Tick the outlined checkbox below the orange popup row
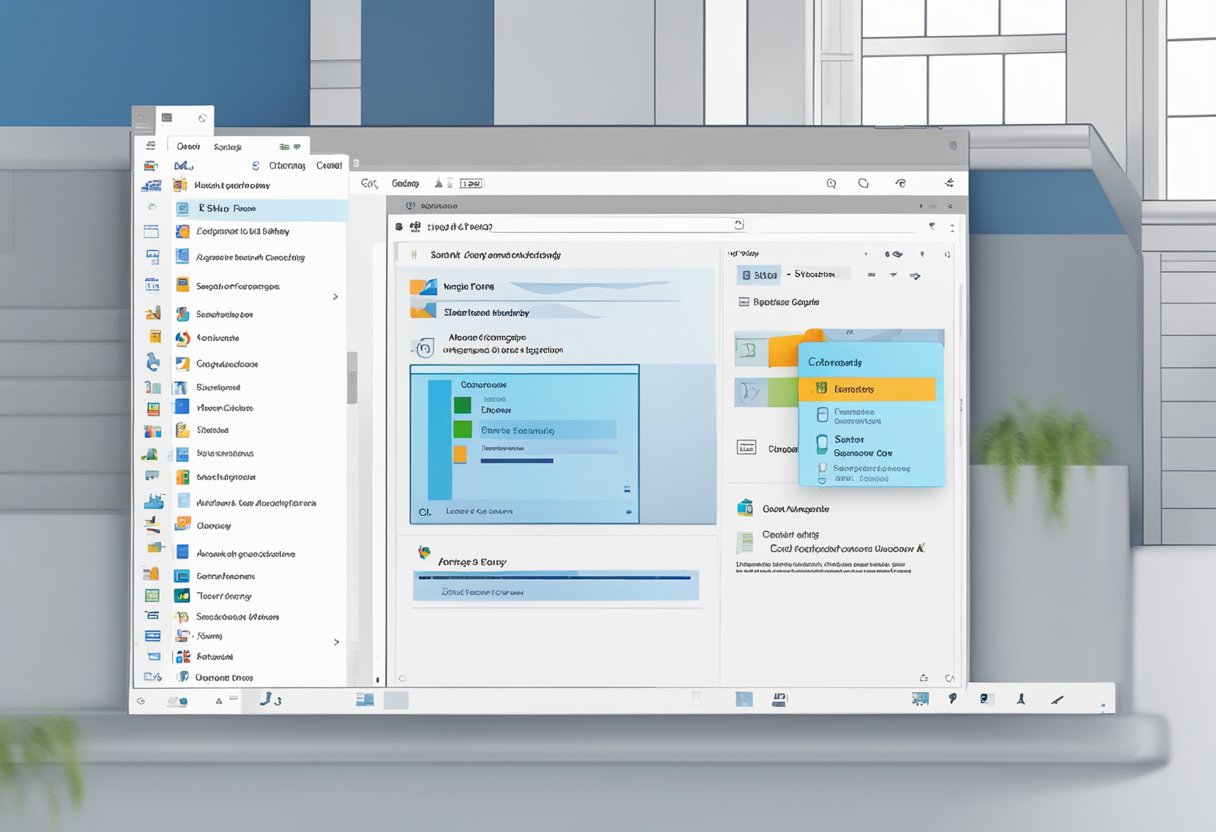The image size is (1216, 832). (822, 414)
